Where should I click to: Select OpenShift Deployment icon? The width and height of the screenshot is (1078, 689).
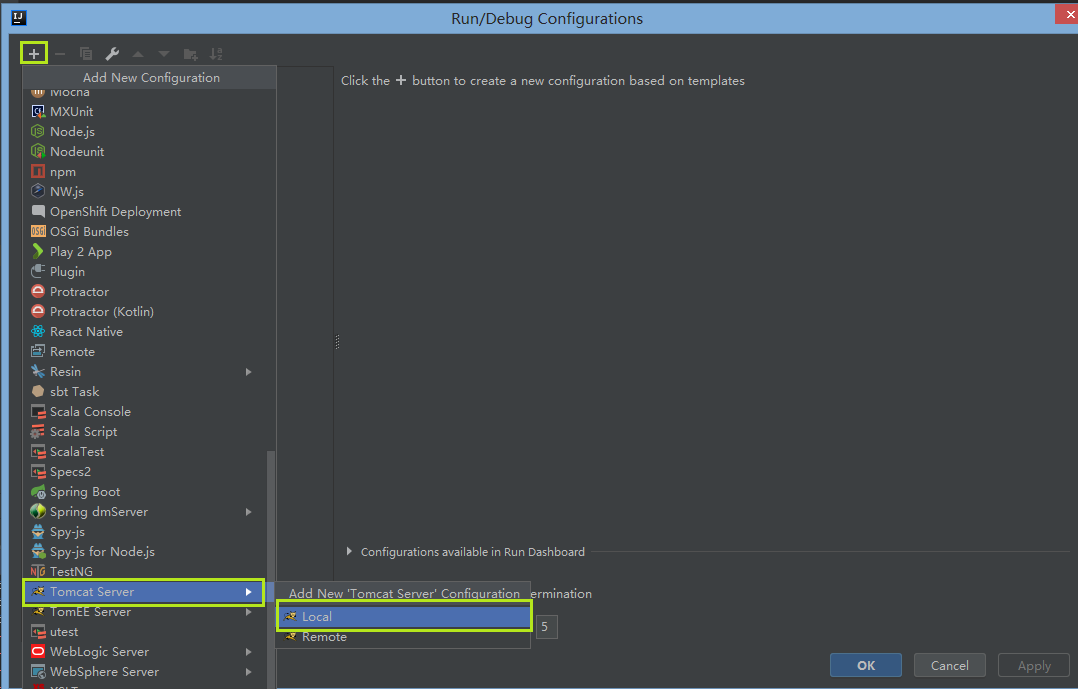[x=38, y=211]
